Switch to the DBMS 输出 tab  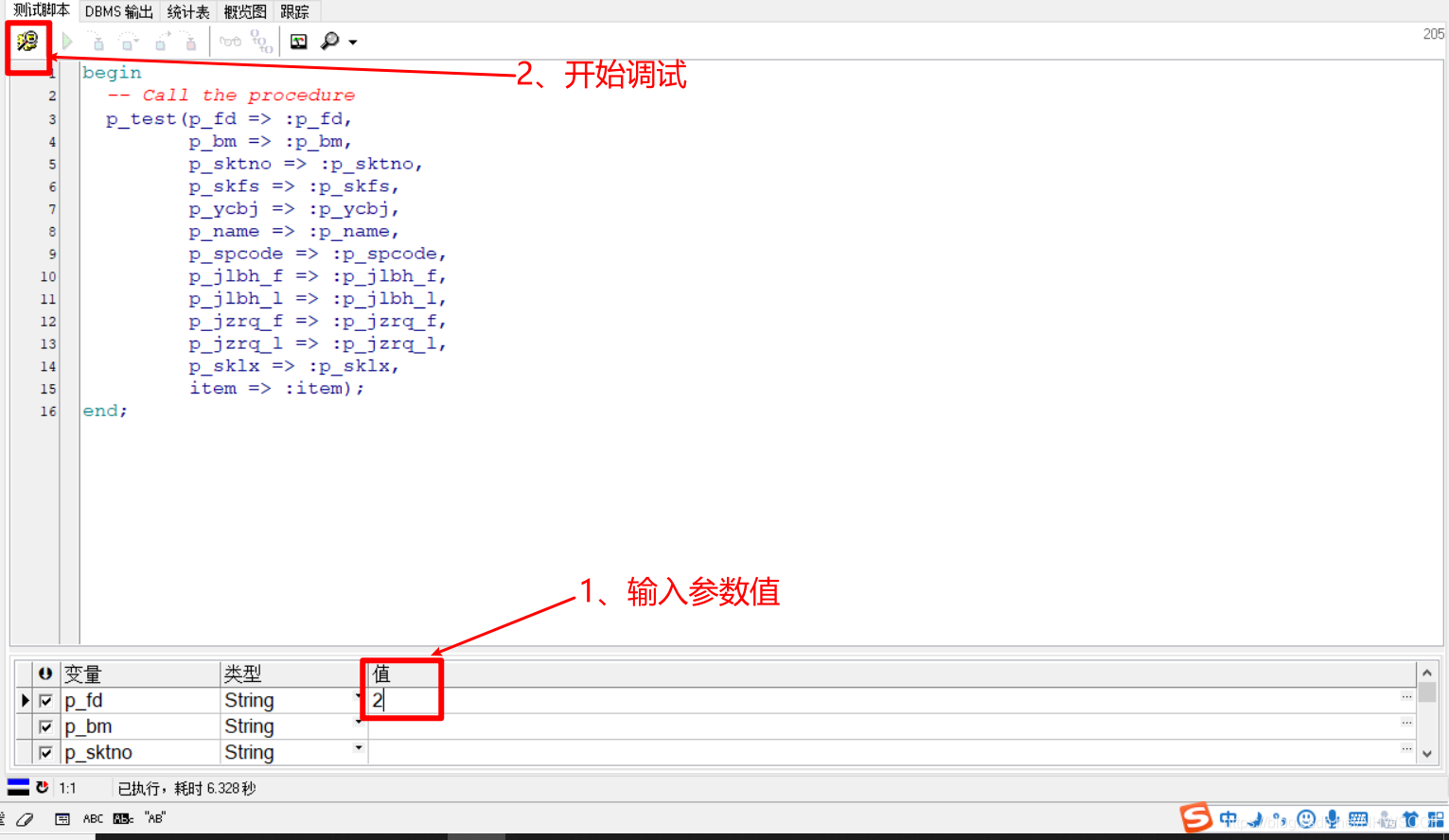click(118, 10)
